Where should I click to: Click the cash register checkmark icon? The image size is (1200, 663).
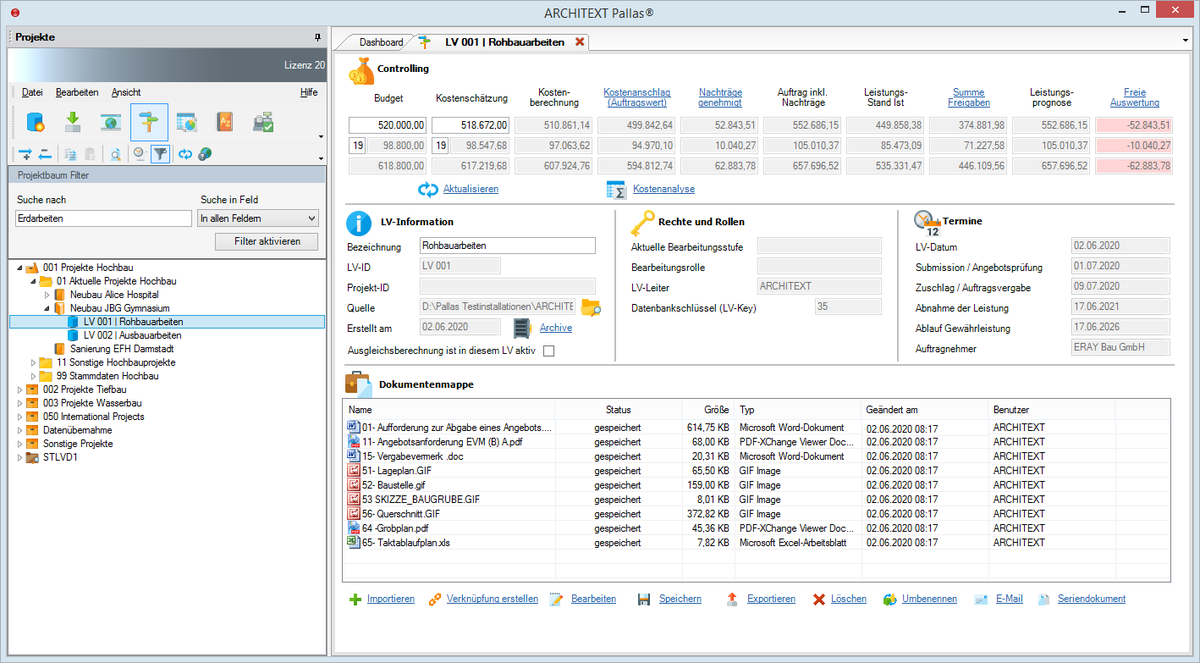263,122
